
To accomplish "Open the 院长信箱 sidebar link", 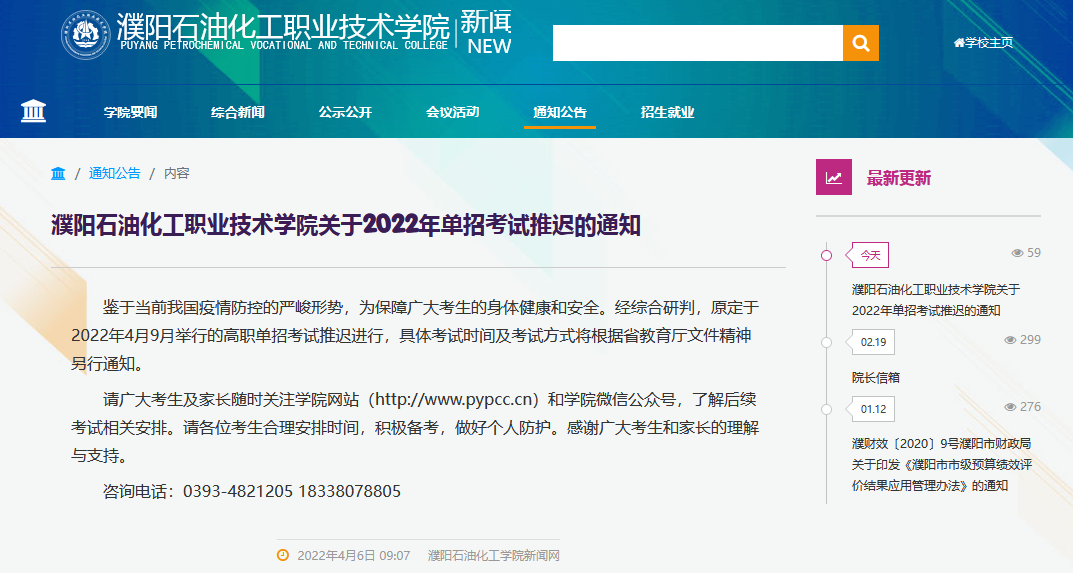I will [x=875, y=378].
